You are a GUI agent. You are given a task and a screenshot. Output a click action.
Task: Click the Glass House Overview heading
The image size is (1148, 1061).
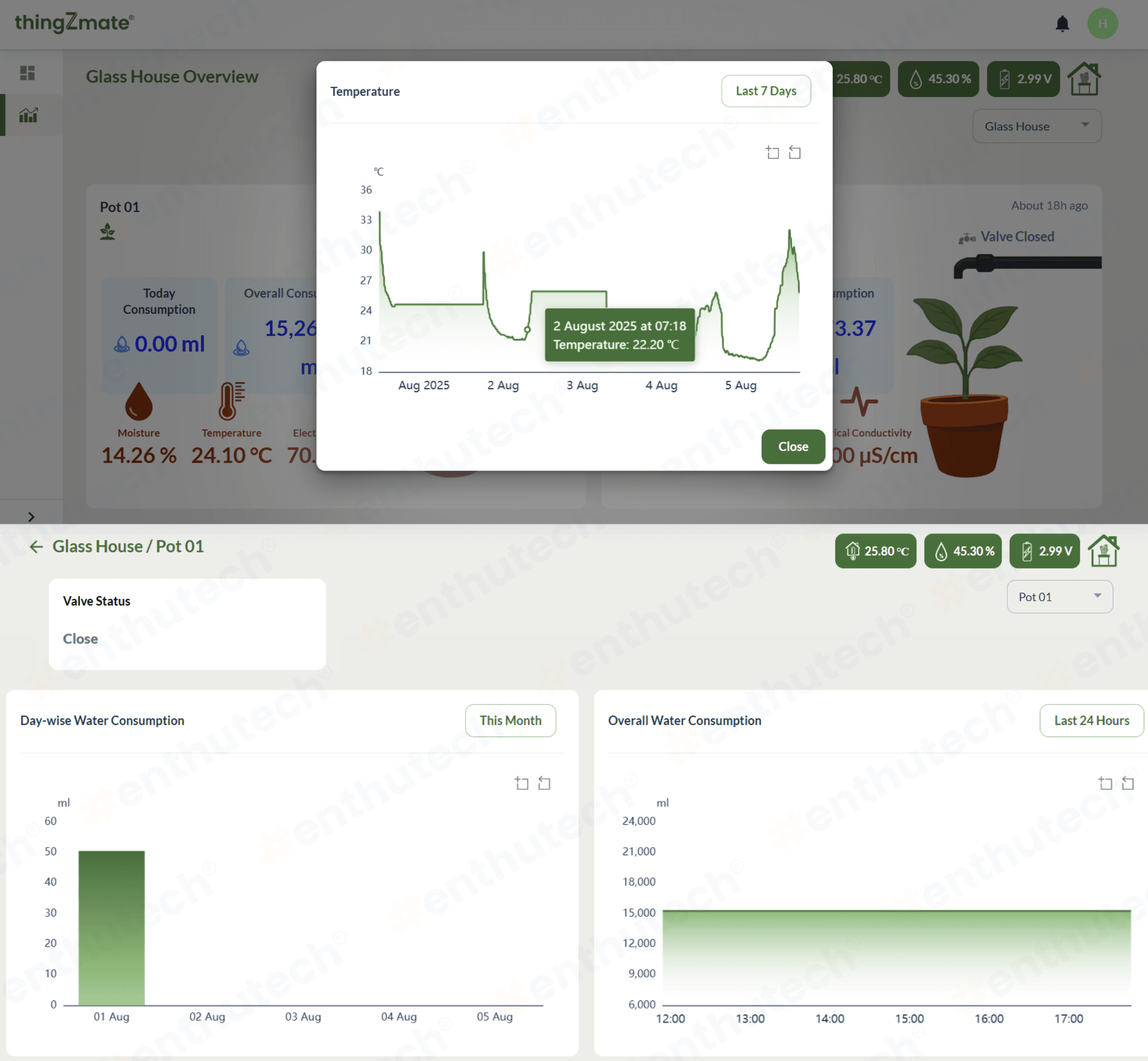pyautogui.click(x=172, y=76)
